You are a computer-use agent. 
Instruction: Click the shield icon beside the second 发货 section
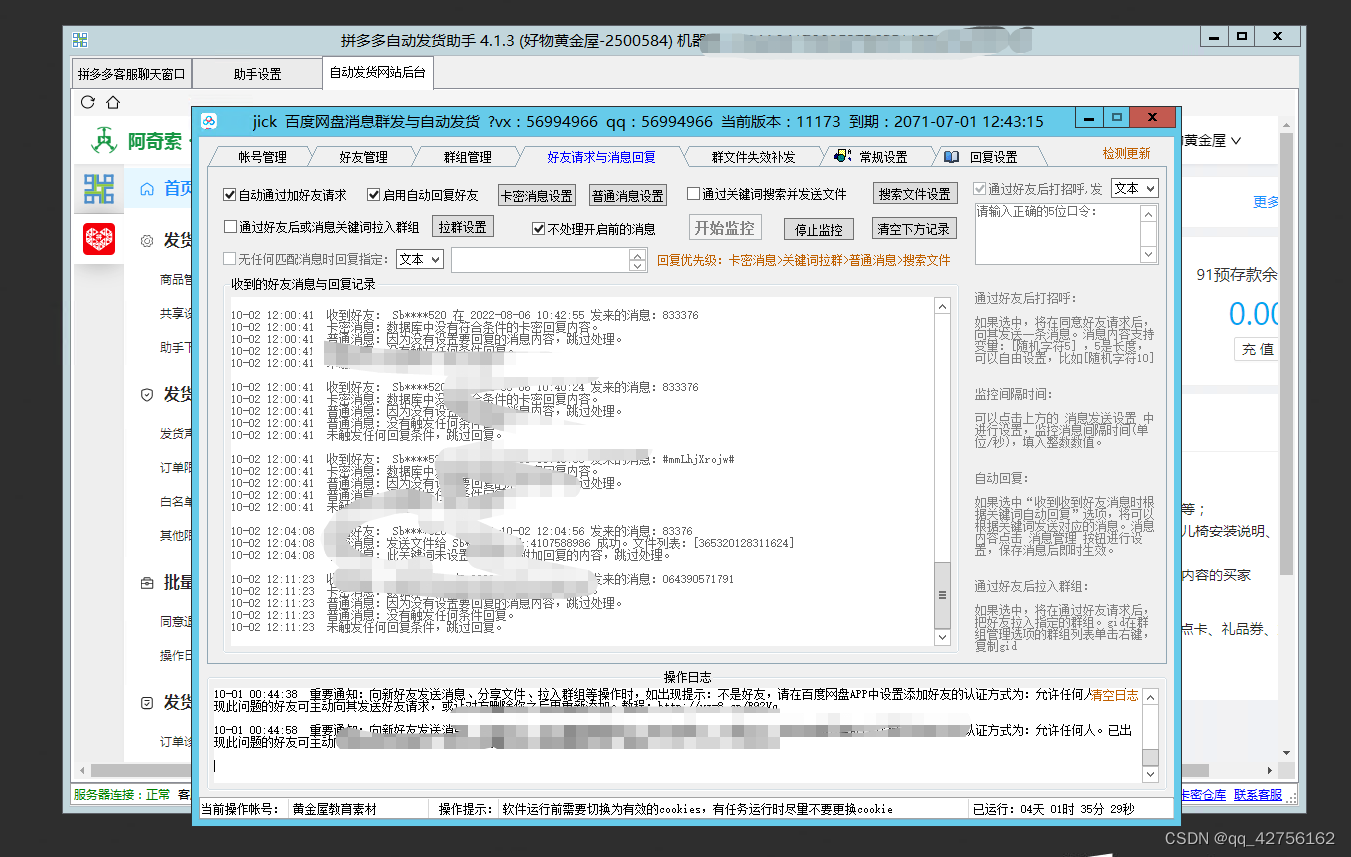[x=147, y=395]
